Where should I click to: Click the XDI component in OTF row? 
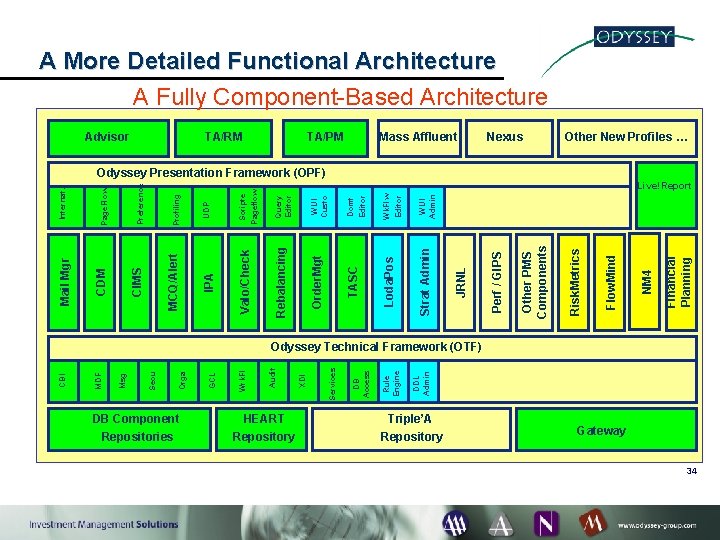click(303, 381)
